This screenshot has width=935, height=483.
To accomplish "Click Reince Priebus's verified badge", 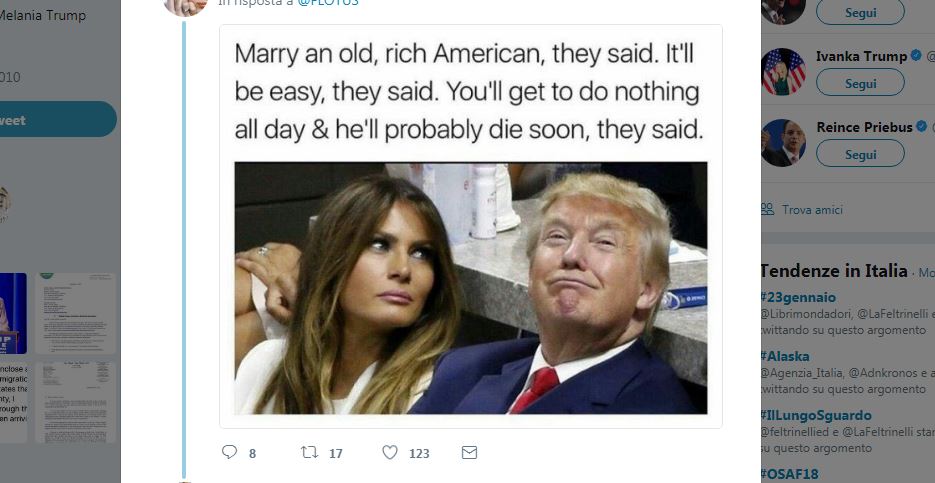I will [922, 126].
